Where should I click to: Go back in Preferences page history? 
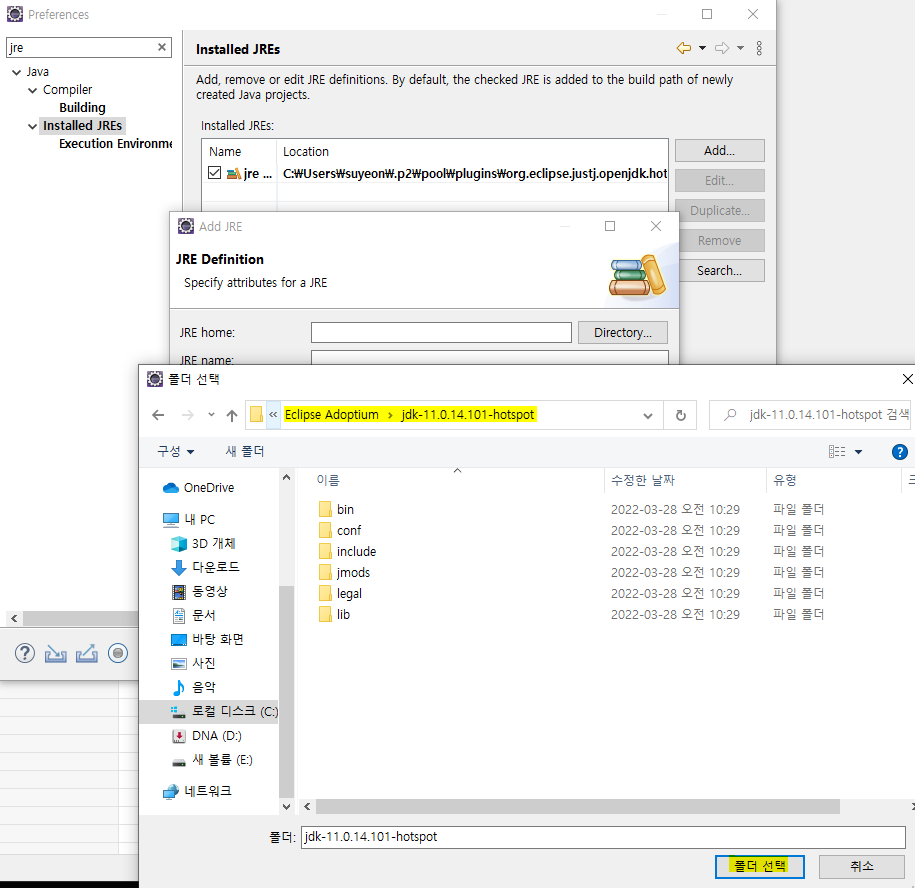pyautogui.click(x=683, y=48)
